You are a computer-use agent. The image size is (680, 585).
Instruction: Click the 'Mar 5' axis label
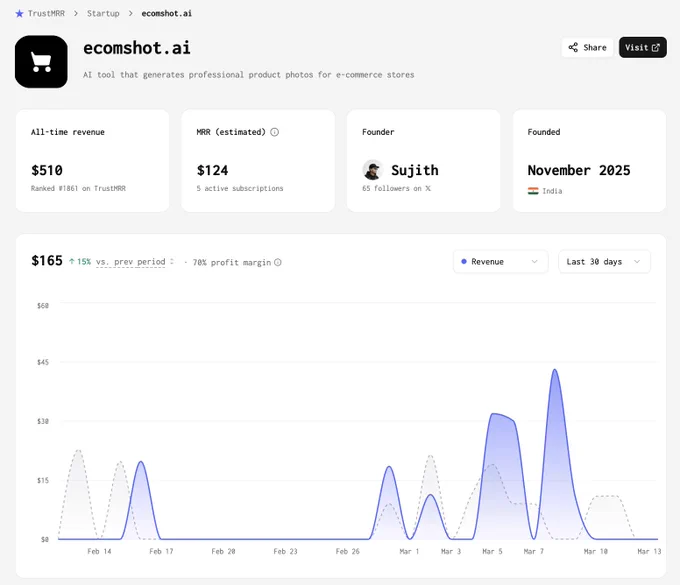click(492, 551)
